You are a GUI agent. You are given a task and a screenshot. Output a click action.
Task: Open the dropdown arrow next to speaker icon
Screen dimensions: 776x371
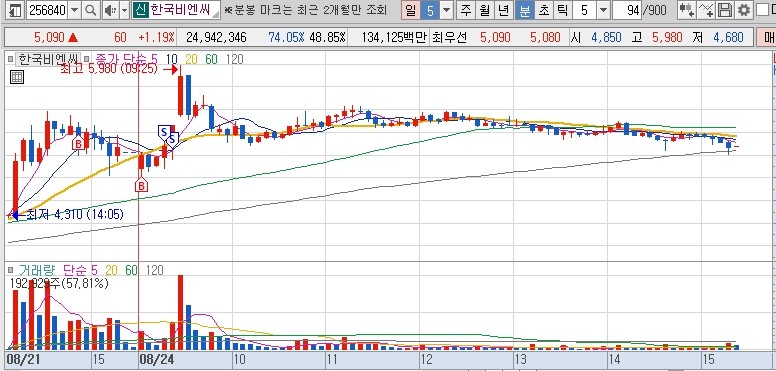124,10
